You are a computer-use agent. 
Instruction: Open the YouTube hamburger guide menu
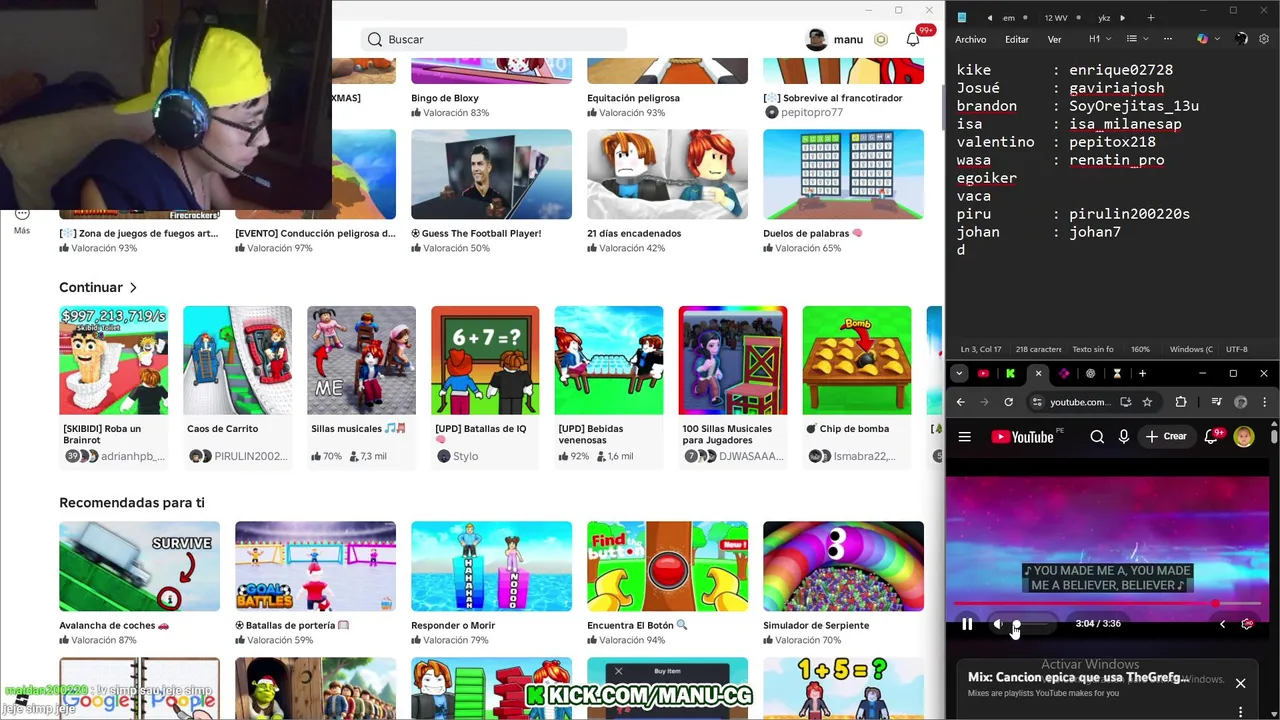coord(965,437)
